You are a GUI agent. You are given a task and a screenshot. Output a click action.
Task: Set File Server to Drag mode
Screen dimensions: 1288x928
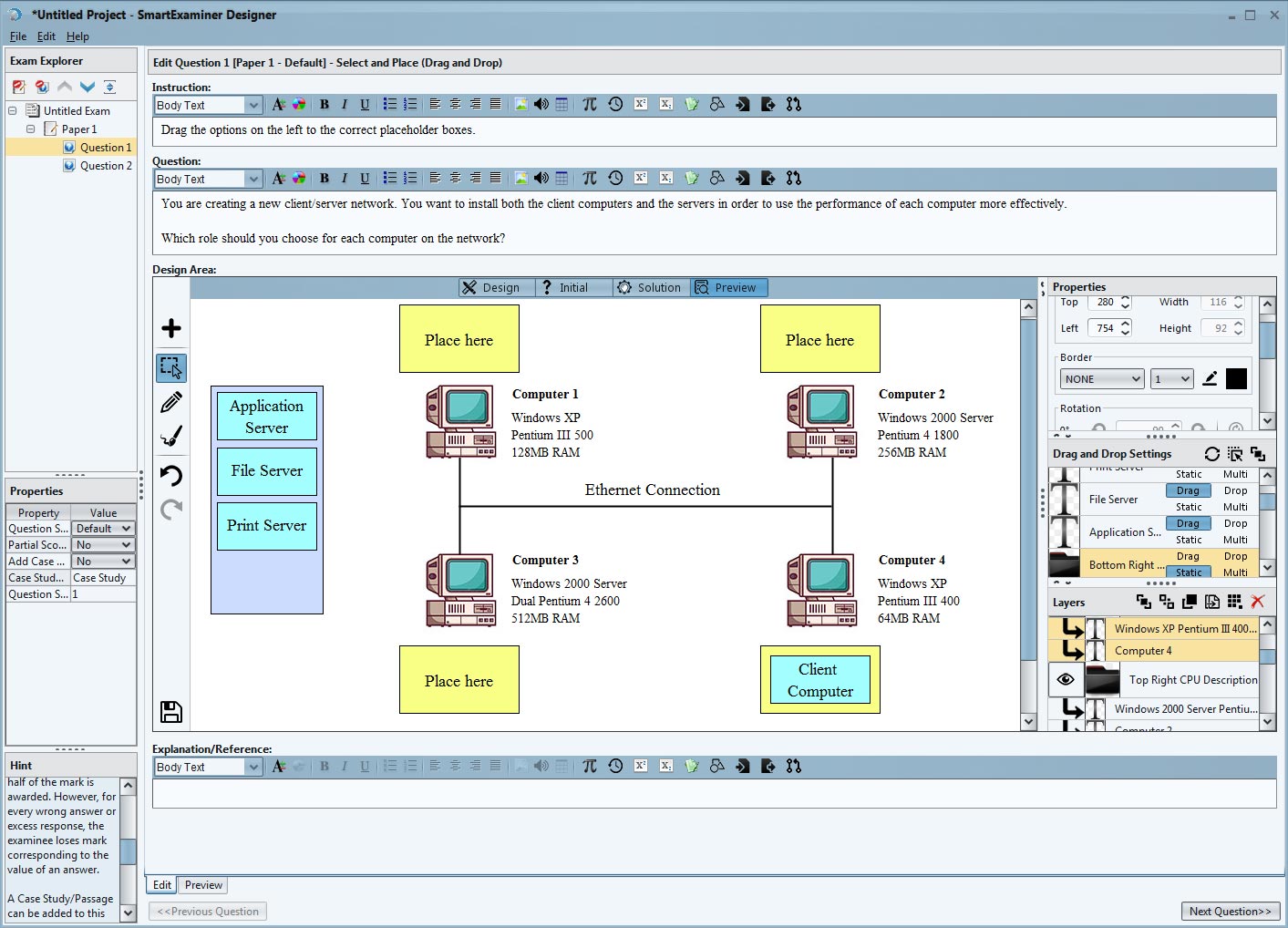pyautogui.click(x=1188, y=490)
